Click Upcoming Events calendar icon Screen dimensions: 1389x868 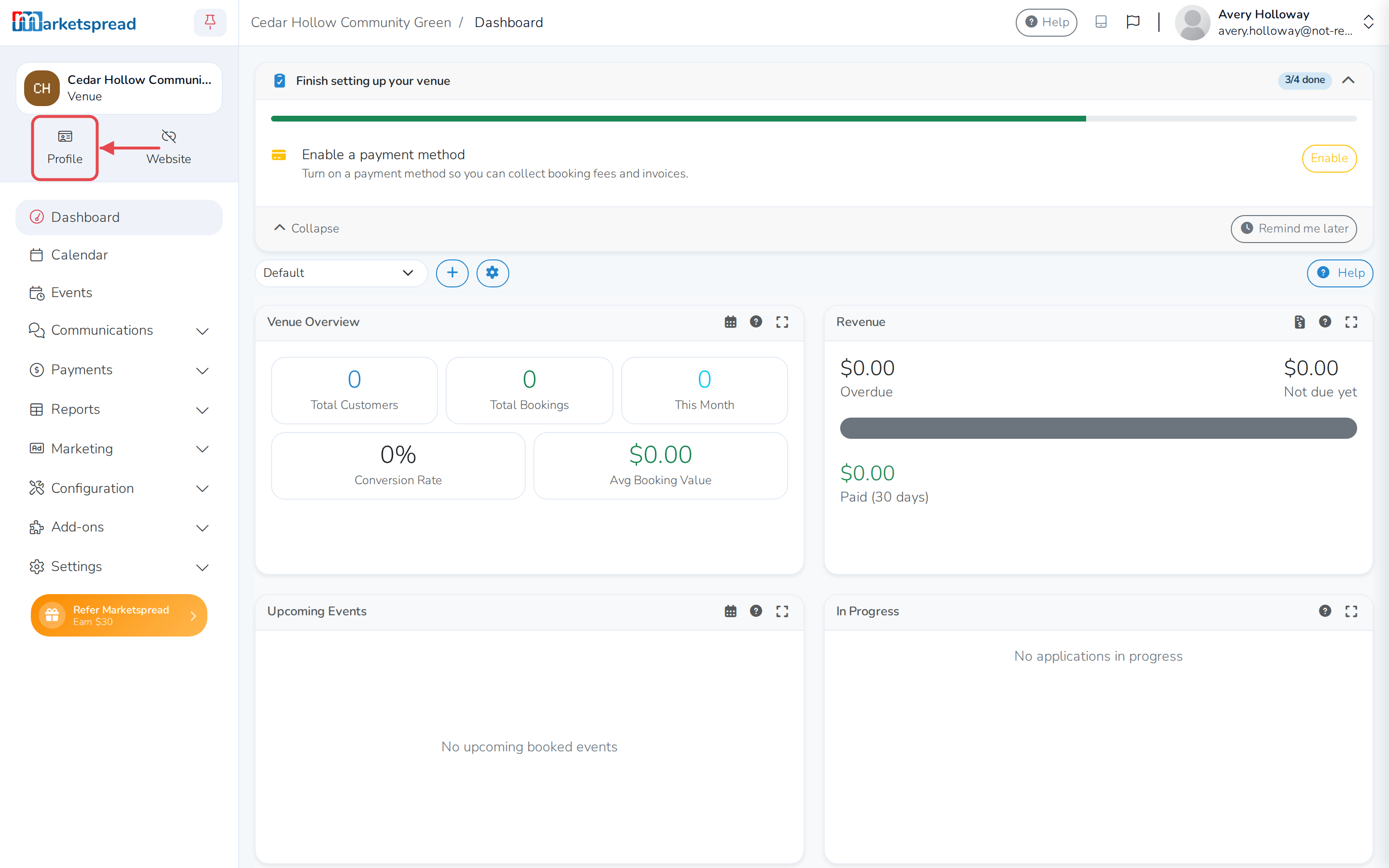click(x=730, y=611)
